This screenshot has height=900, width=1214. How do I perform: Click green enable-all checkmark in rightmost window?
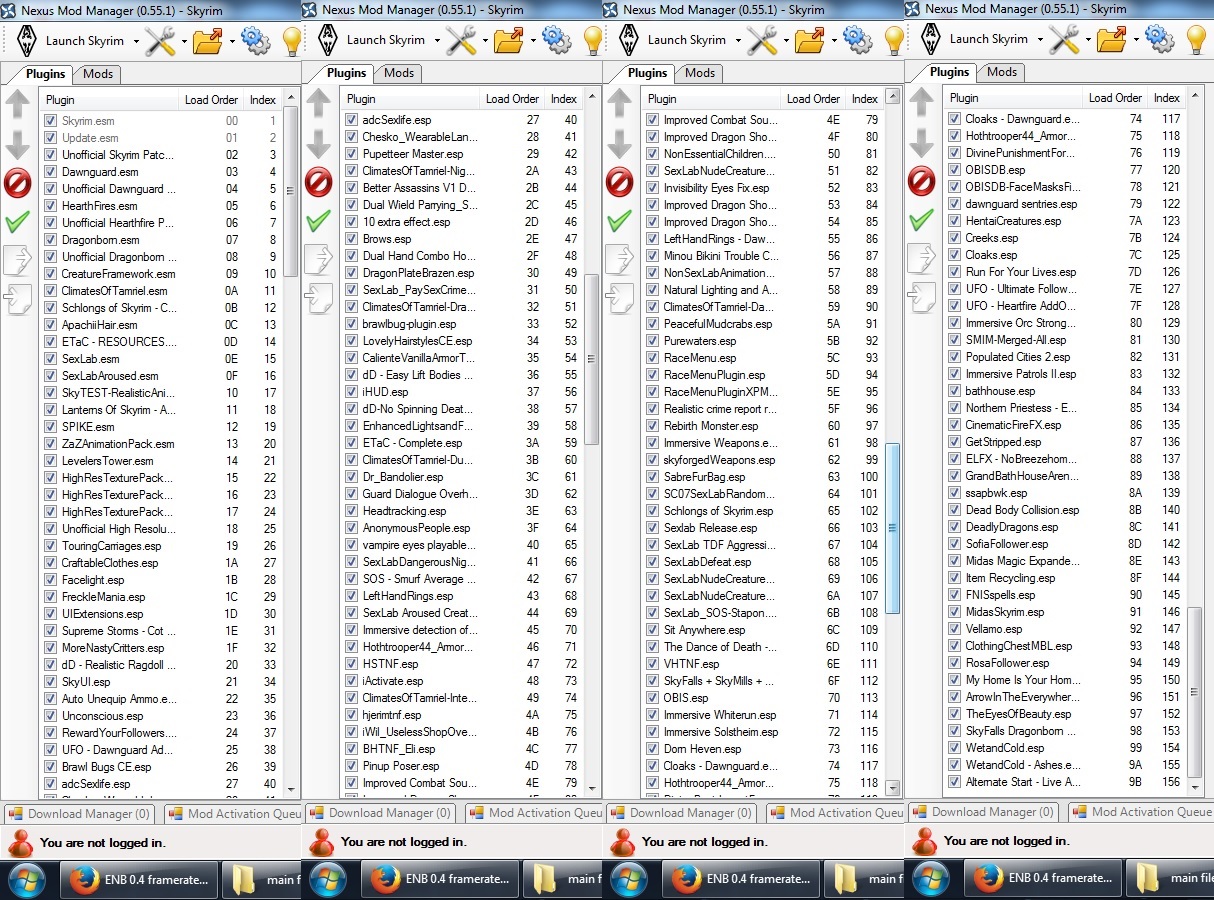[x=922, y=219]
